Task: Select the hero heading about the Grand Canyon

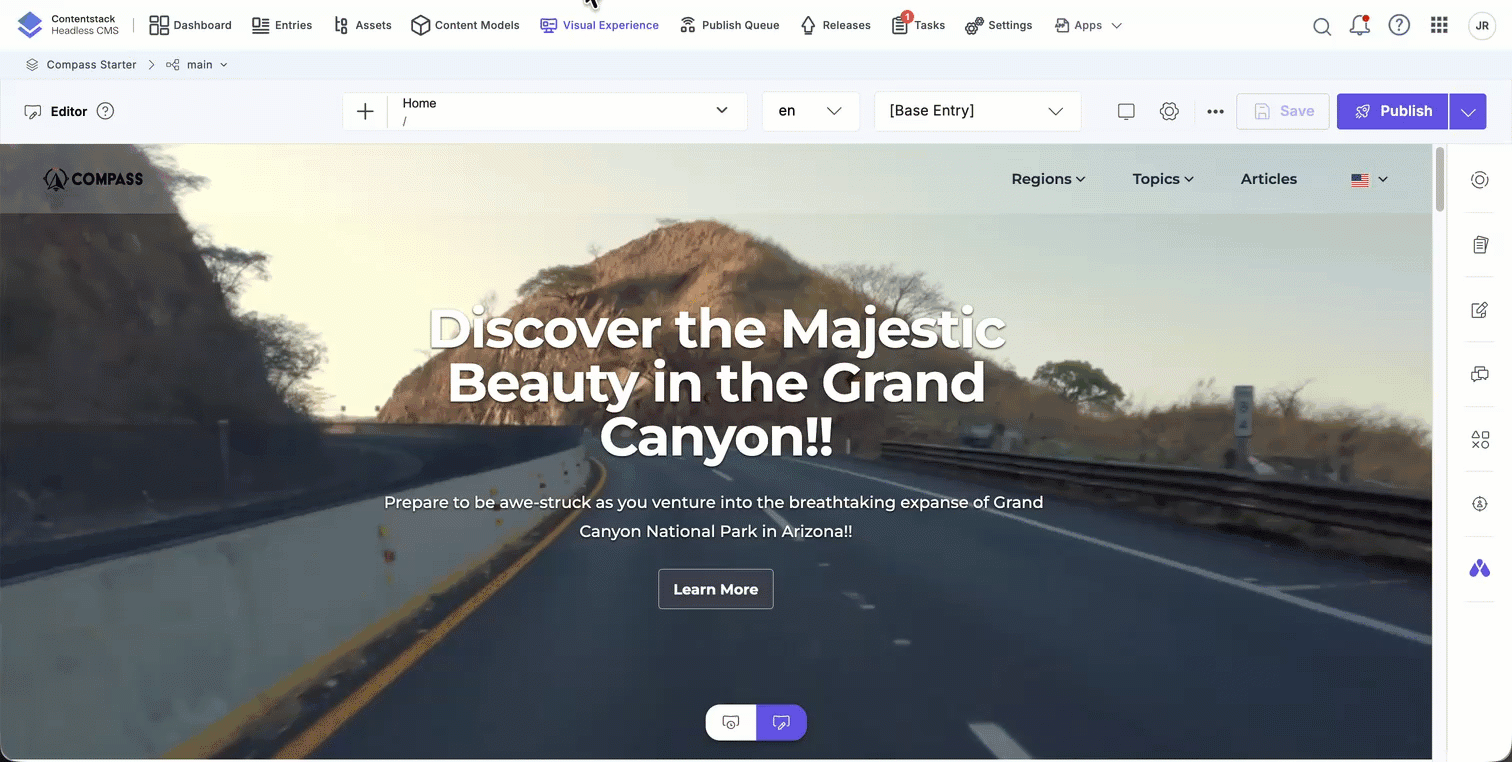Action: pos(716,383)
